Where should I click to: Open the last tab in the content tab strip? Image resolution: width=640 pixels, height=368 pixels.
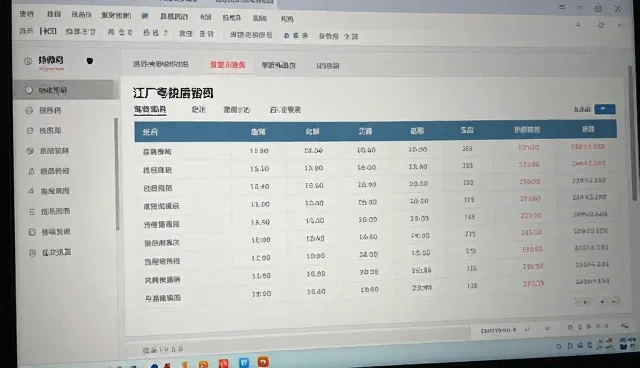[328, 66]
